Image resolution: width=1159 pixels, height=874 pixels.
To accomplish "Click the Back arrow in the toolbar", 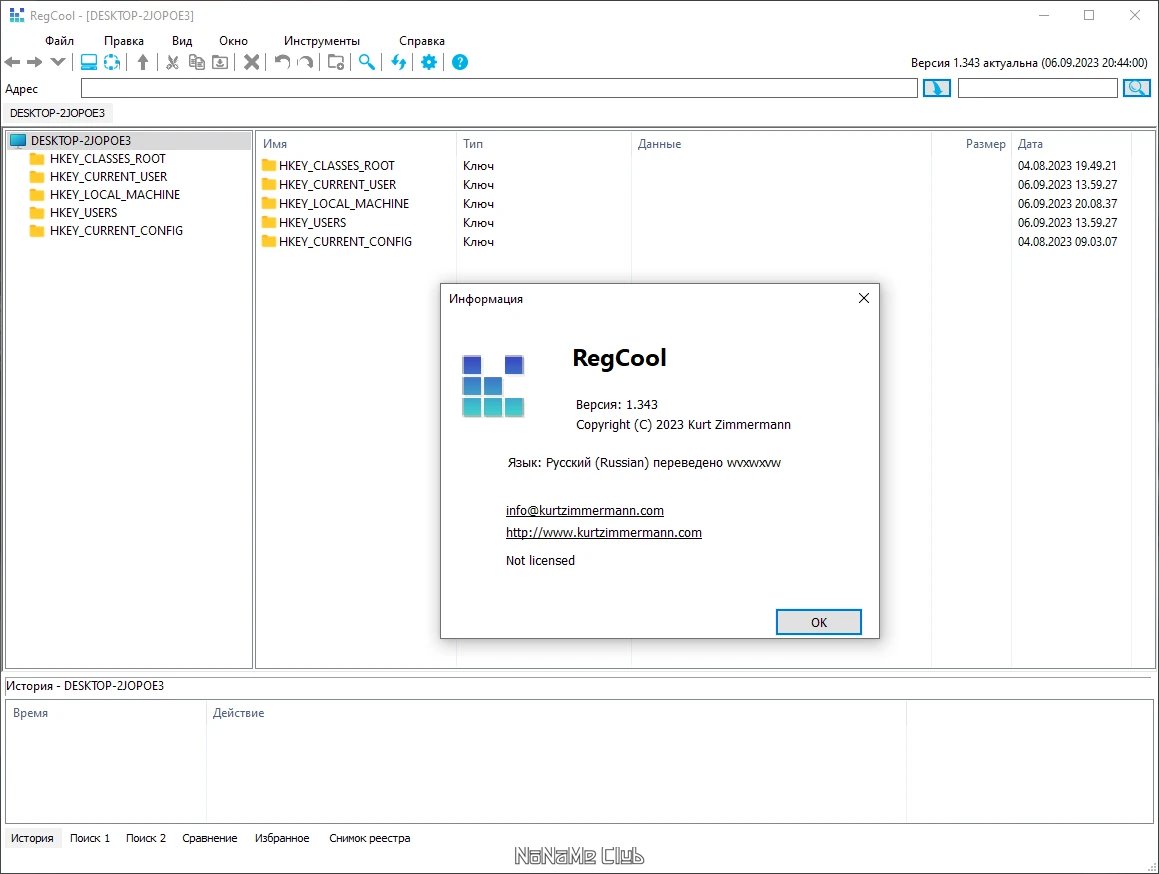I will pos(13,62).
